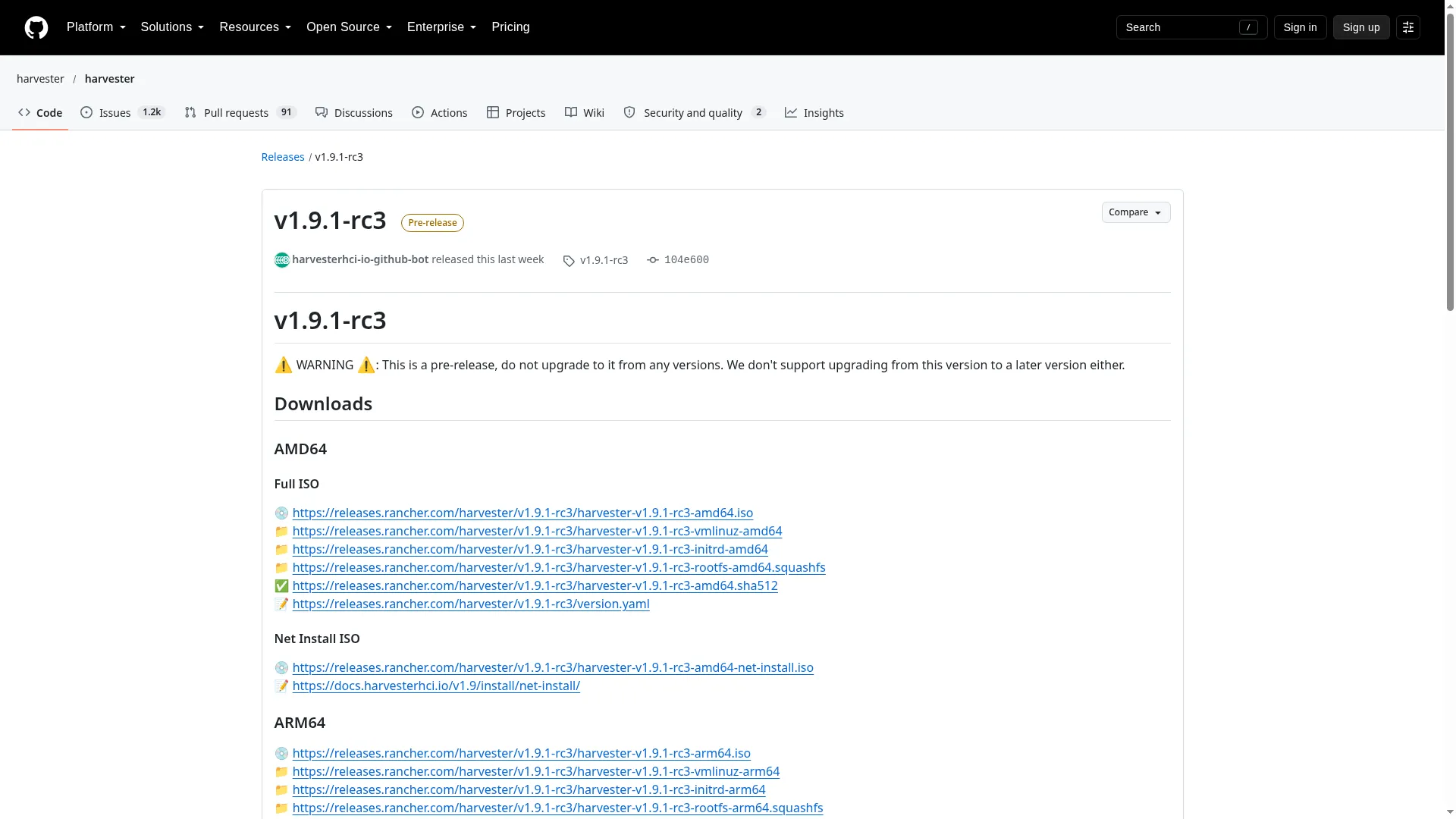Click the Insights graph icon
1456x819 pixels.
click(791, 112)
